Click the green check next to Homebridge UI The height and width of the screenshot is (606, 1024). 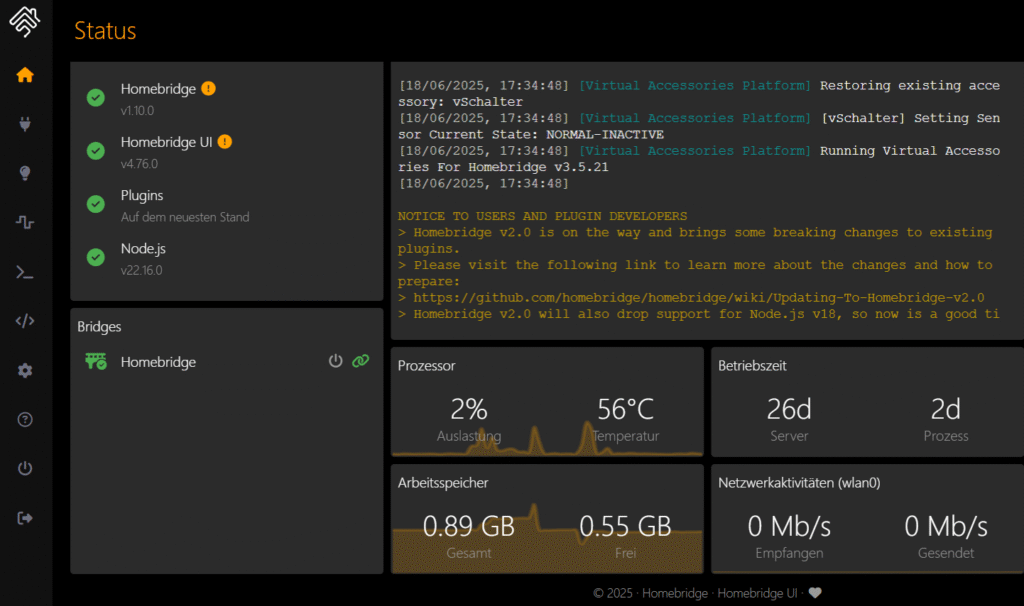(96, 151)
